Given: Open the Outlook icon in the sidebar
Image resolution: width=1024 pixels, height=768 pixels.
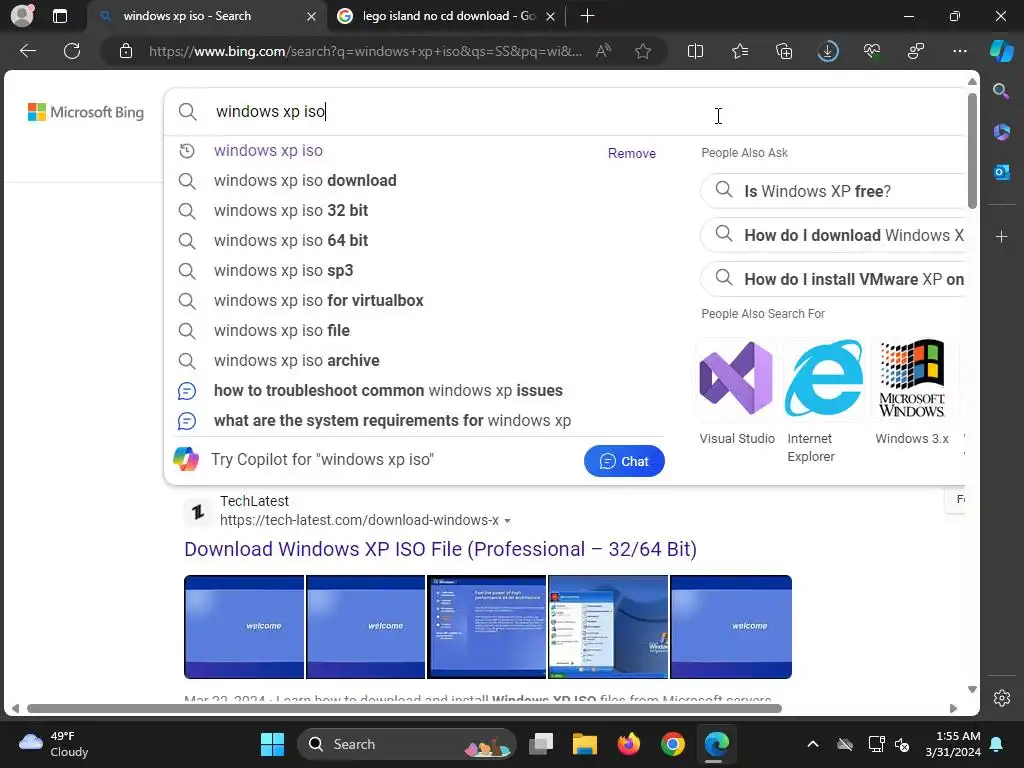Looking at the screenshot, I should (1001, 172).
